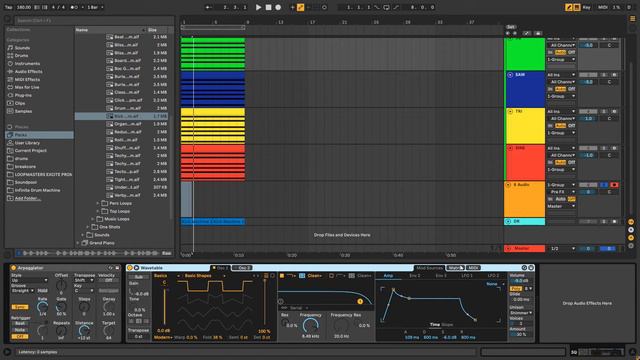Toggle the highlighted automation arm button
640x360 pixels.
pyautogui.click(x=300, y=7)
